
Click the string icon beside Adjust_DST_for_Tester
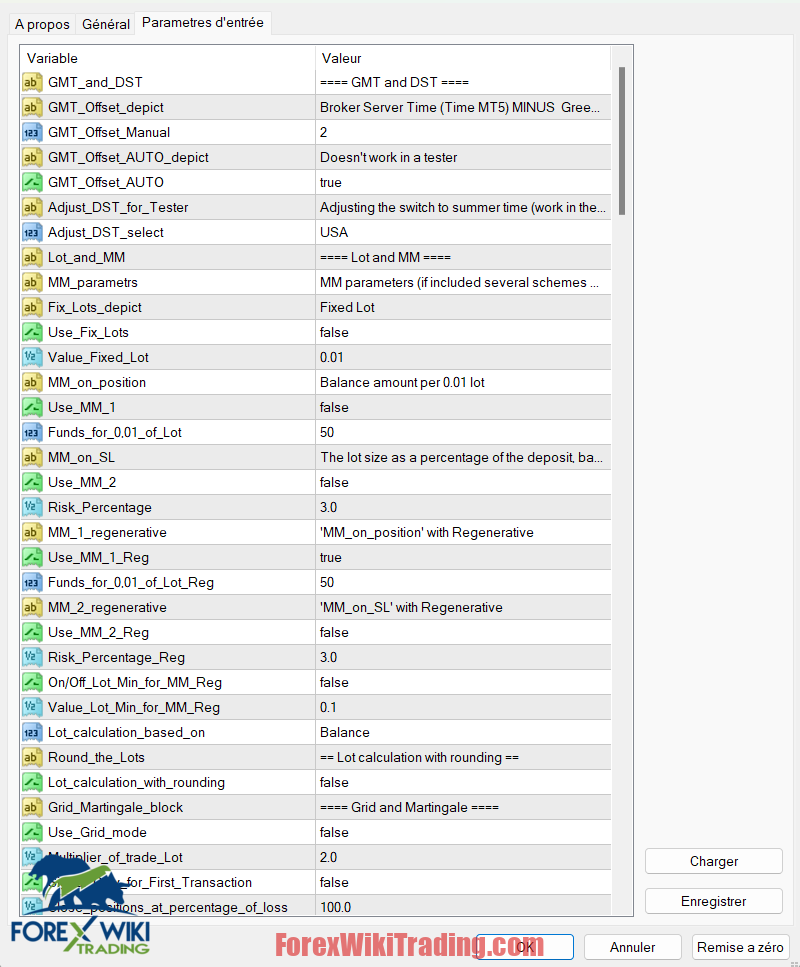(x=32, y=207)
